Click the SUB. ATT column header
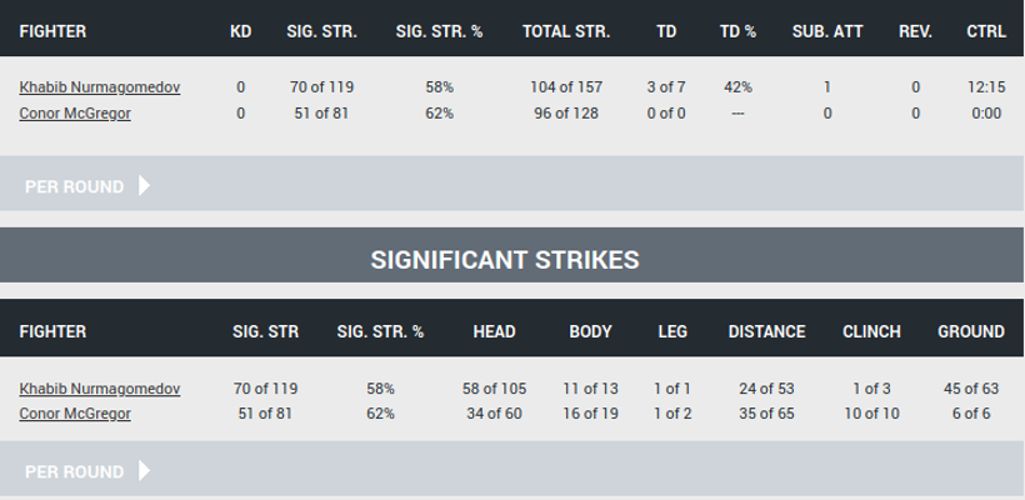 pos(828,31)
